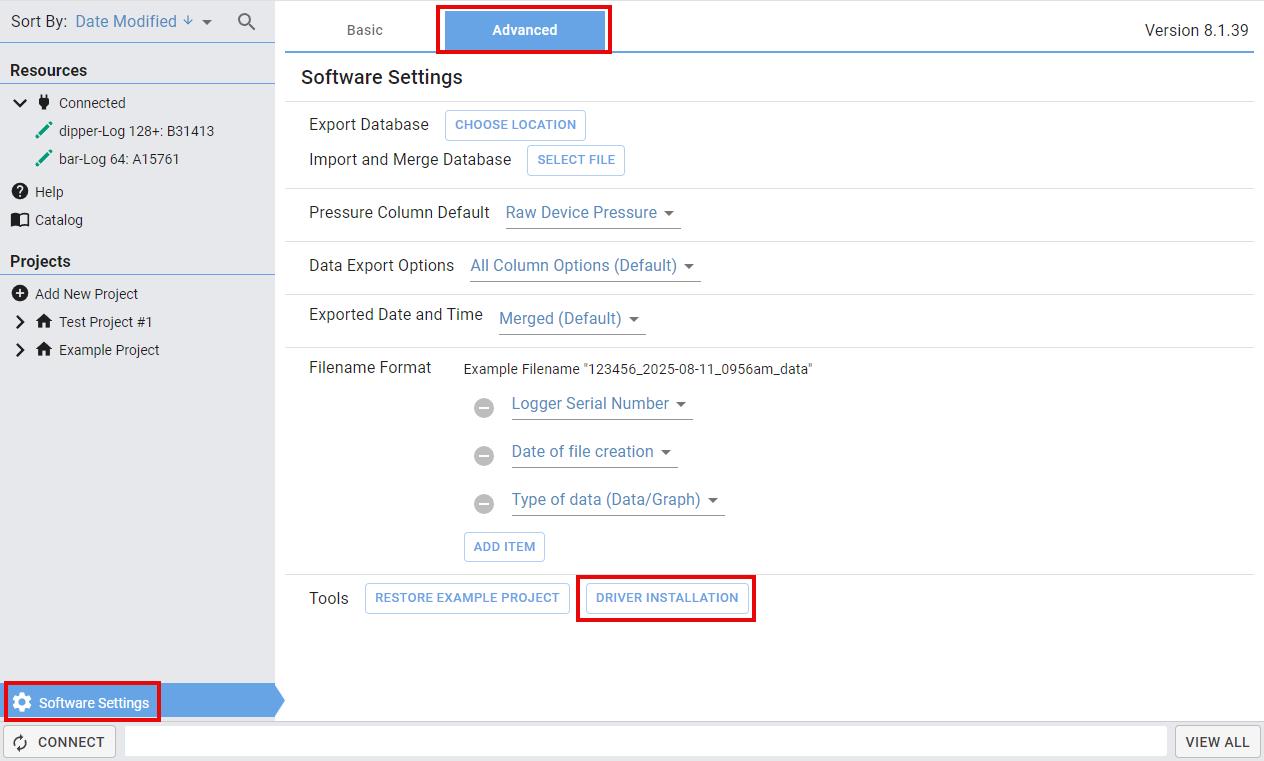Viewport: 1264px width, 761px height.
Task: Click the Driver Installation button
Action: click(x=666, y=598)
